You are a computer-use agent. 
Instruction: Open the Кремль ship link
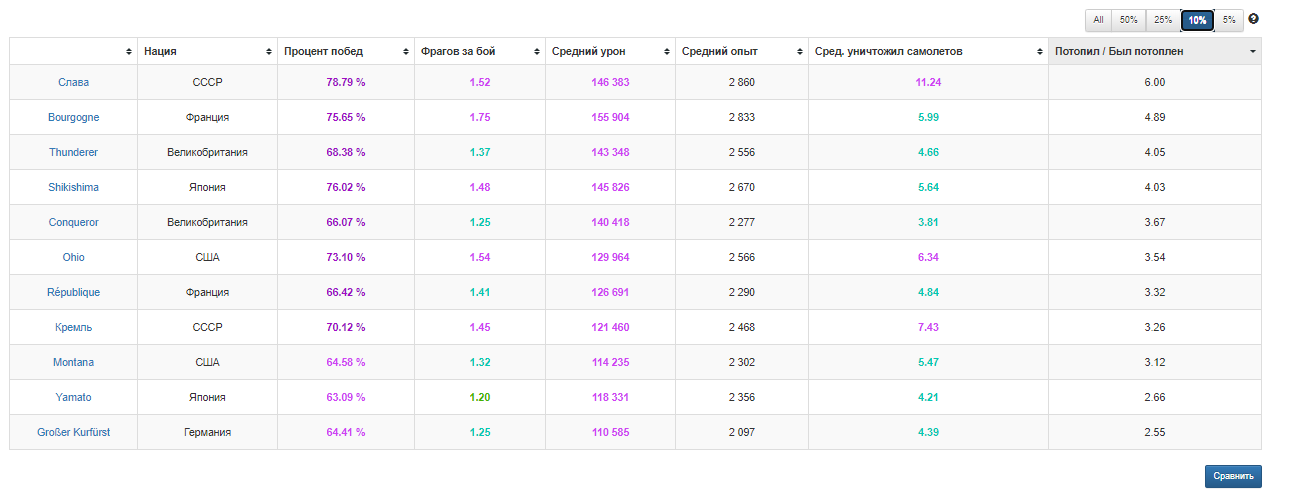73,327
